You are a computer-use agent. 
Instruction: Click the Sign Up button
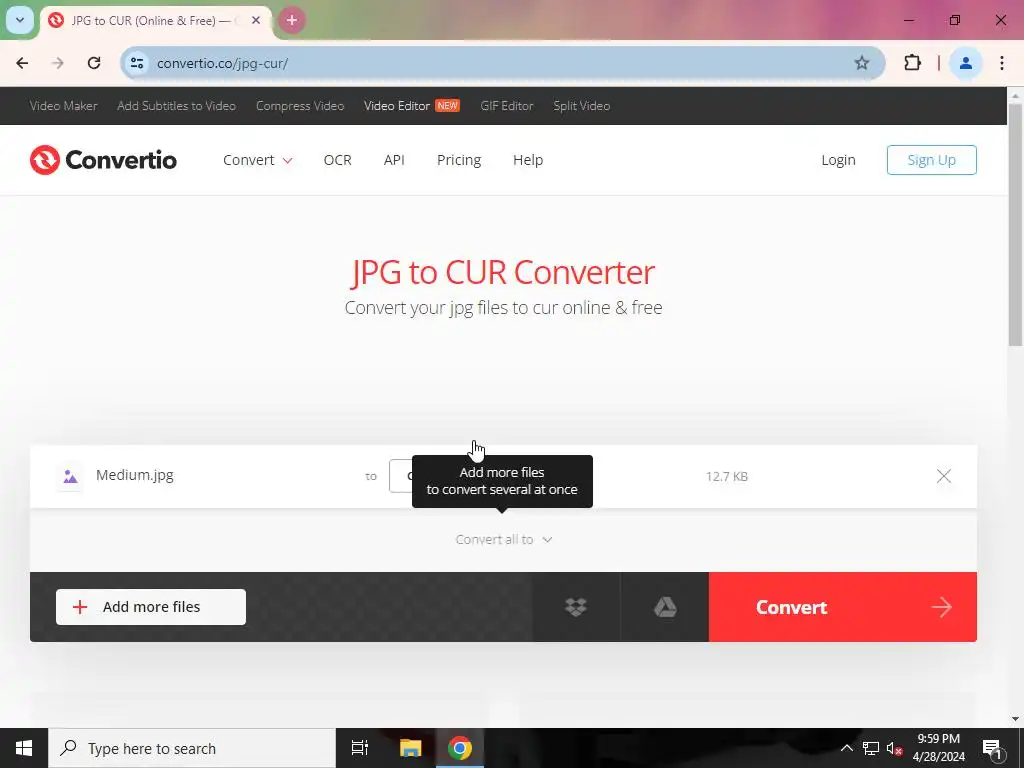(x=931, y=160)
